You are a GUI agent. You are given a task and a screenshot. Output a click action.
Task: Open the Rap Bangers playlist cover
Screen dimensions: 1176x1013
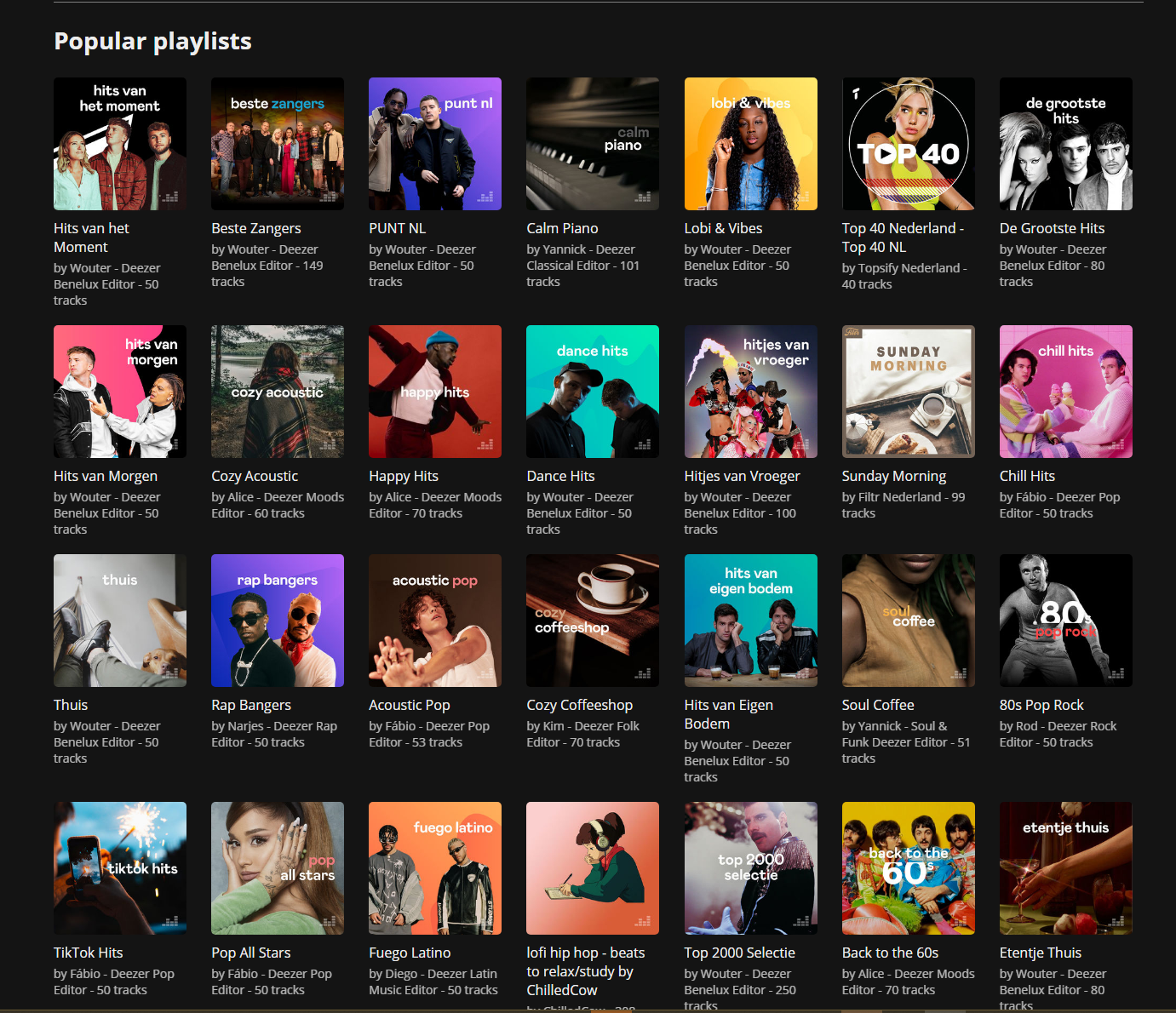pyautogui.click(x=278, y=621)
